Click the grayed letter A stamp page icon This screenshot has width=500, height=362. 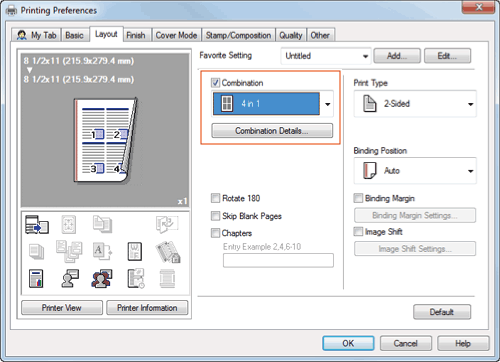pos(102,251)
